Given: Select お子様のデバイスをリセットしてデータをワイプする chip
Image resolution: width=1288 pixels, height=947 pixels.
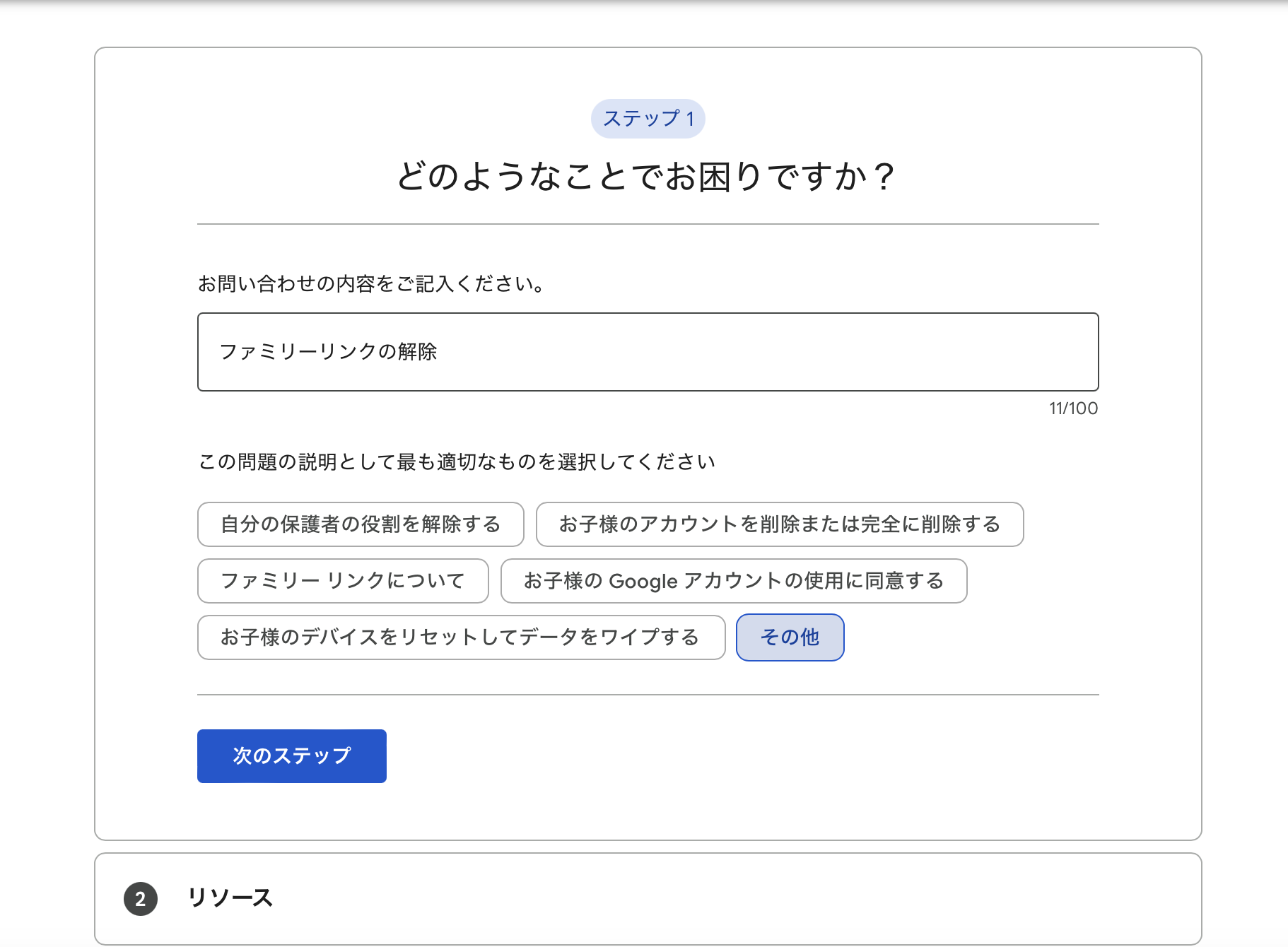Looking at the screenshot, I should (x=461, y=637).
